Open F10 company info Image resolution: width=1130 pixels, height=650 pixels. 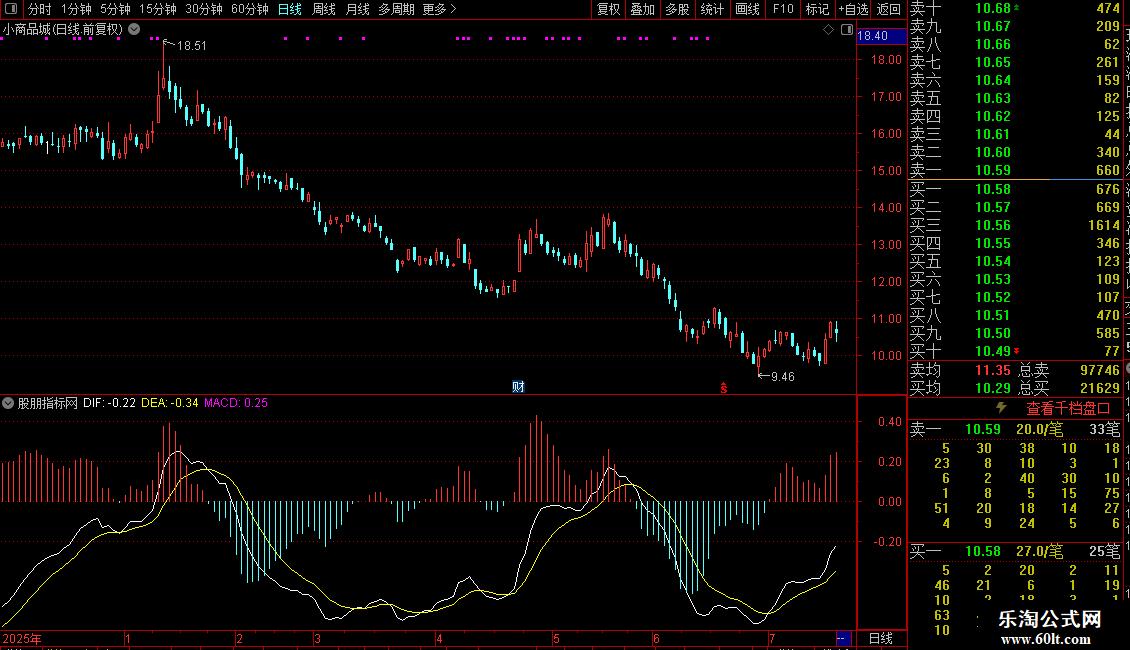point(783,9)
